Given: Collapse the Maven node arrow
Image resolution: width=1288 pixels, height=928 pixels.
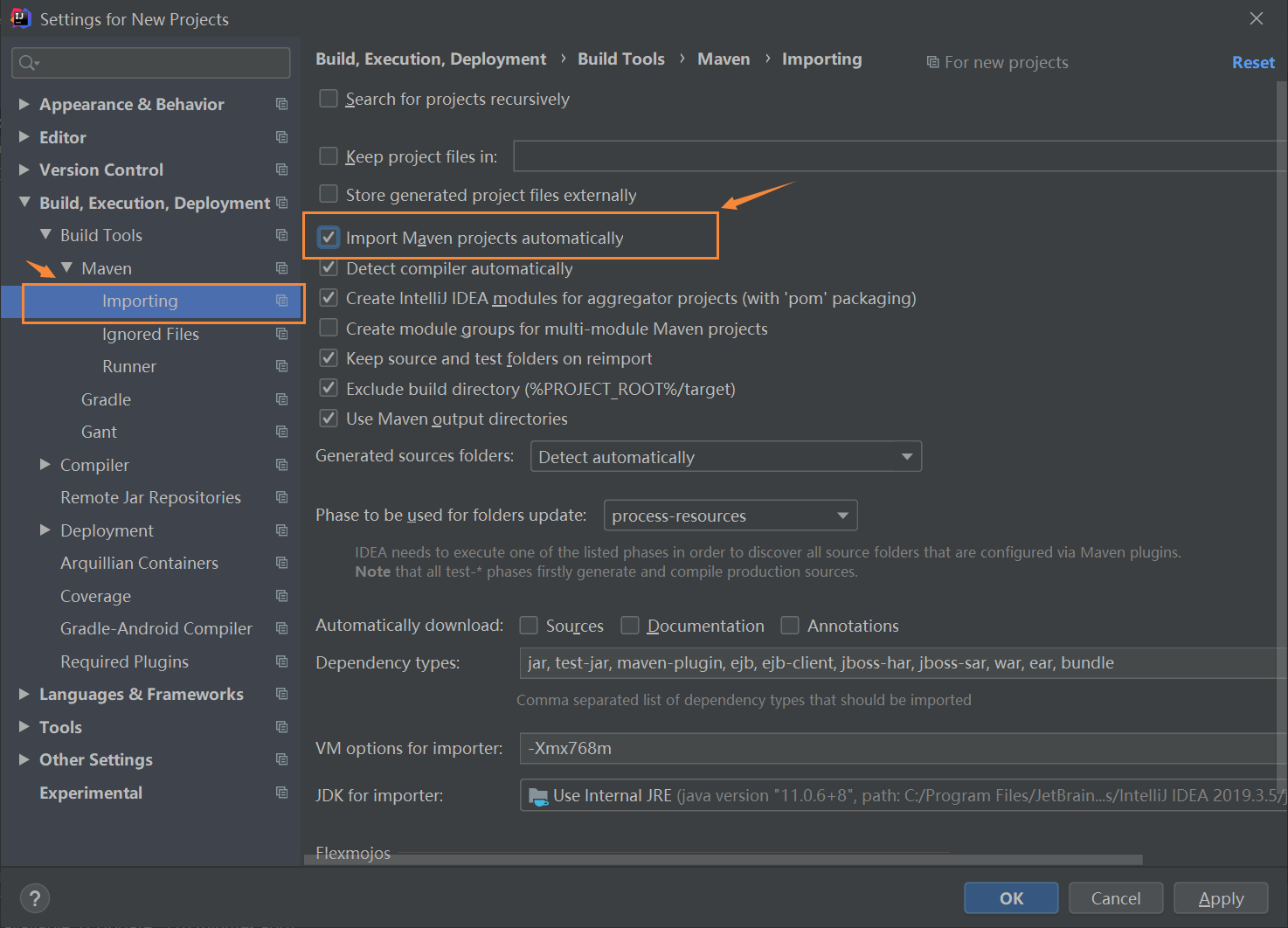Looking at the screenshot, I should coord(66,268).
